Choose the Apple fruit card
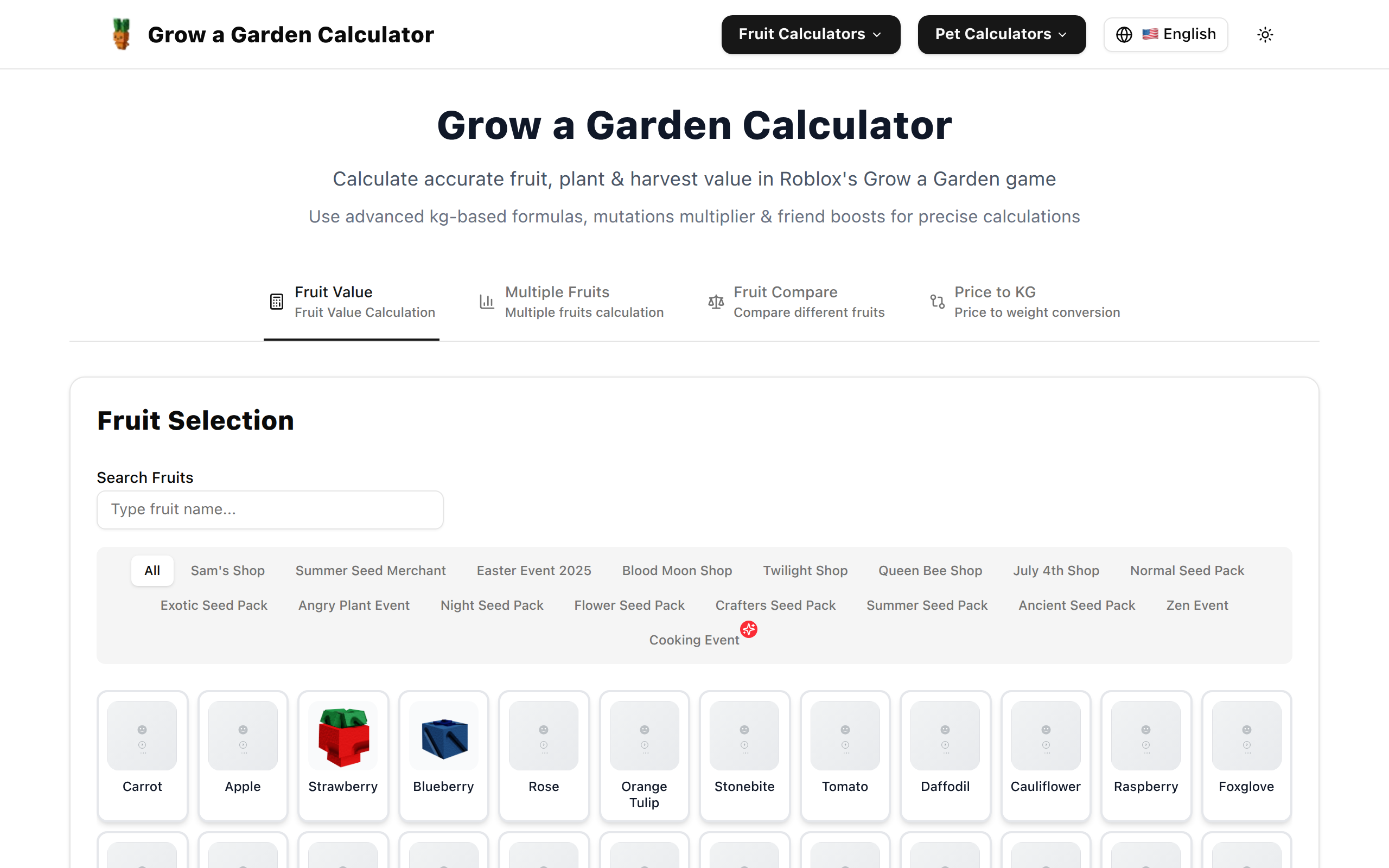 243,756
